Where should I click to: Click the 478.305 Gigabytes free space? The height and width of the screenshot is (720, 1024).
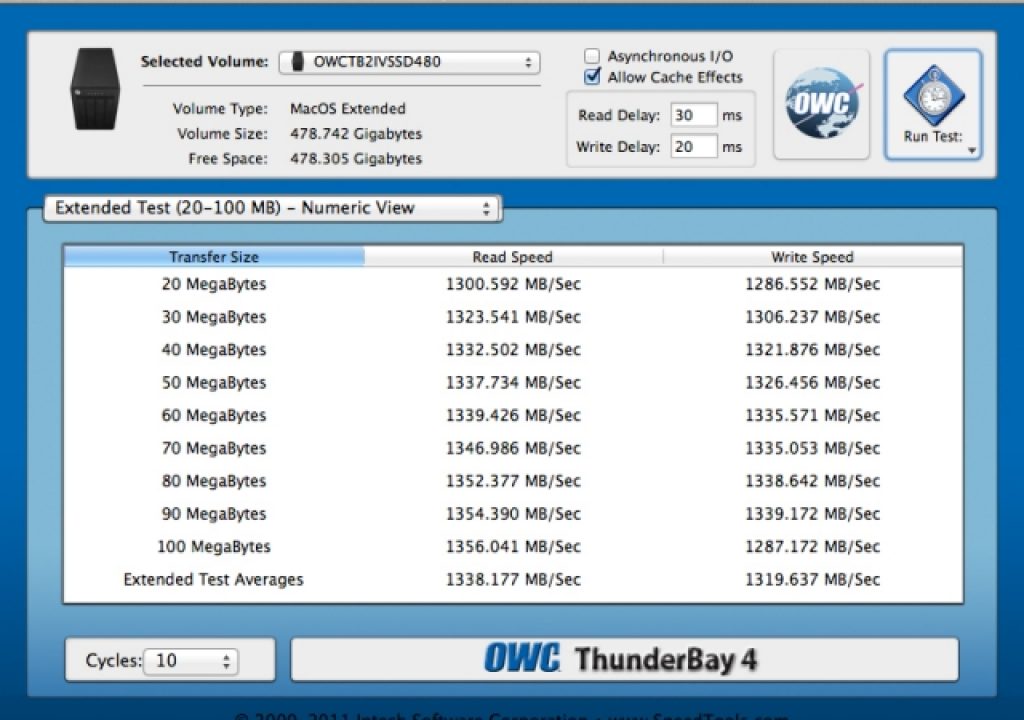(356, 159)
